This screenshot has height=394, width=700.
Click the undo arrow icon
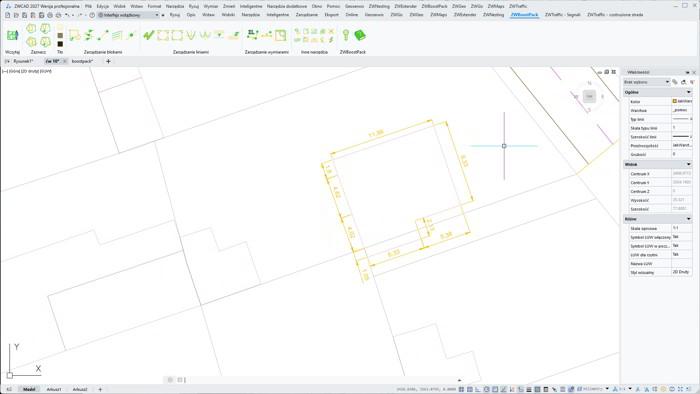point(67,15)
